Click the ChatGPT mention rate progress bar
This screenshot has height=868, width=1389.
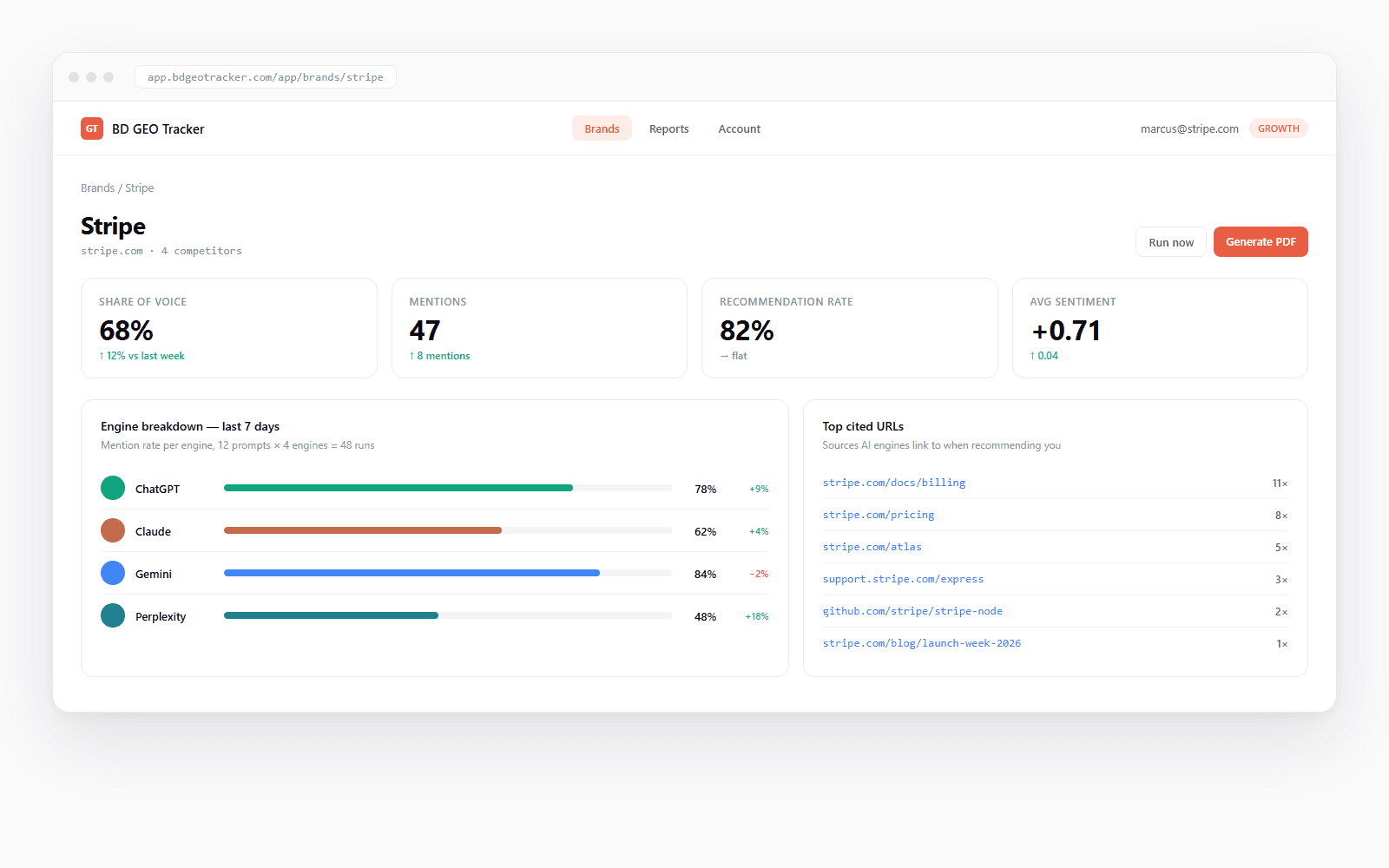coord(448,488)
